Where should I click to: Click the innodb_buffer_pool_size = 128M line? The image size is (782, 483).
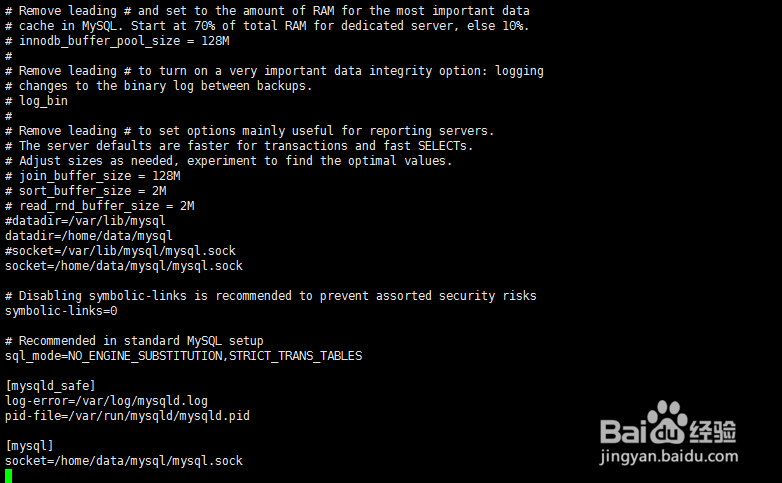[116, 41]
